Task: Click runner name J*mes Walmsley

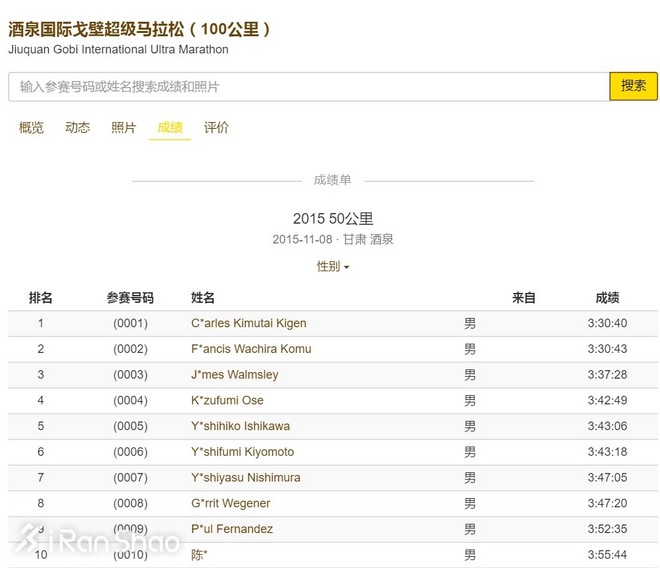Action: click(234, 375)
